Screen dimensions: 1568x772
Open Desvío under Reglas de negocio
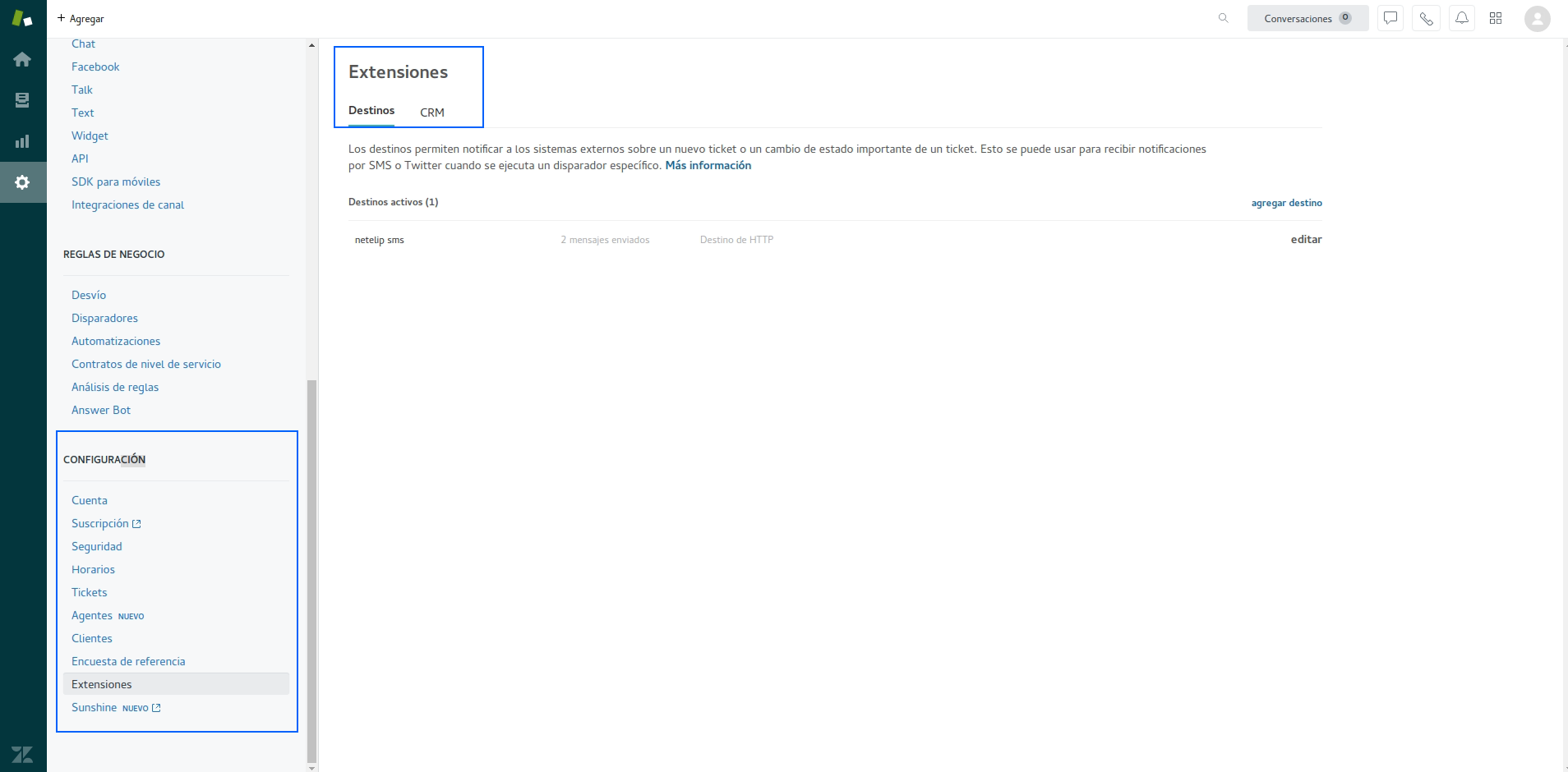click(89, 295)
